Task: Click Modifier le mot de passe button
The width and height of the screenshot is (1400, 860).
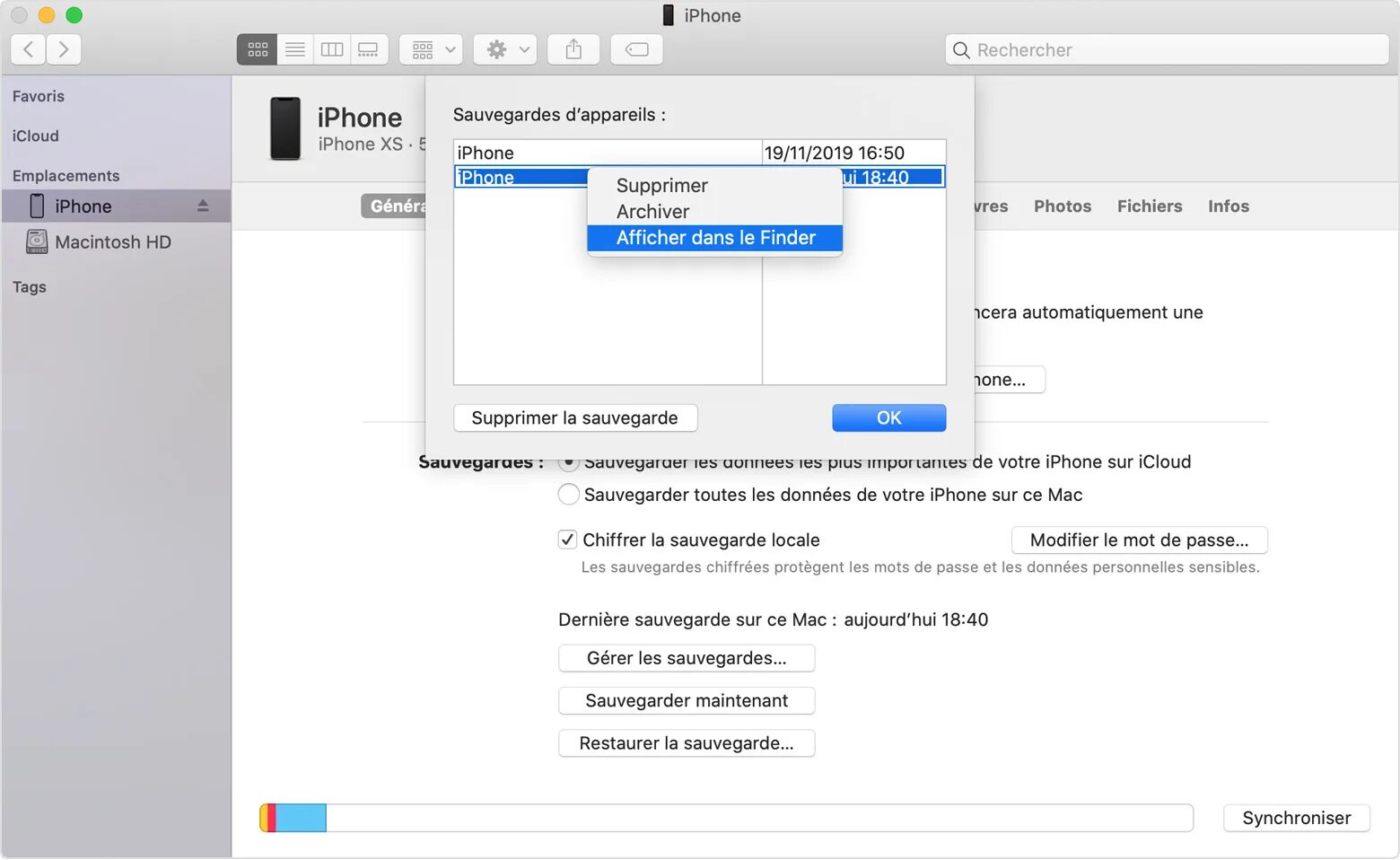Action: [x=1140, y=540]
